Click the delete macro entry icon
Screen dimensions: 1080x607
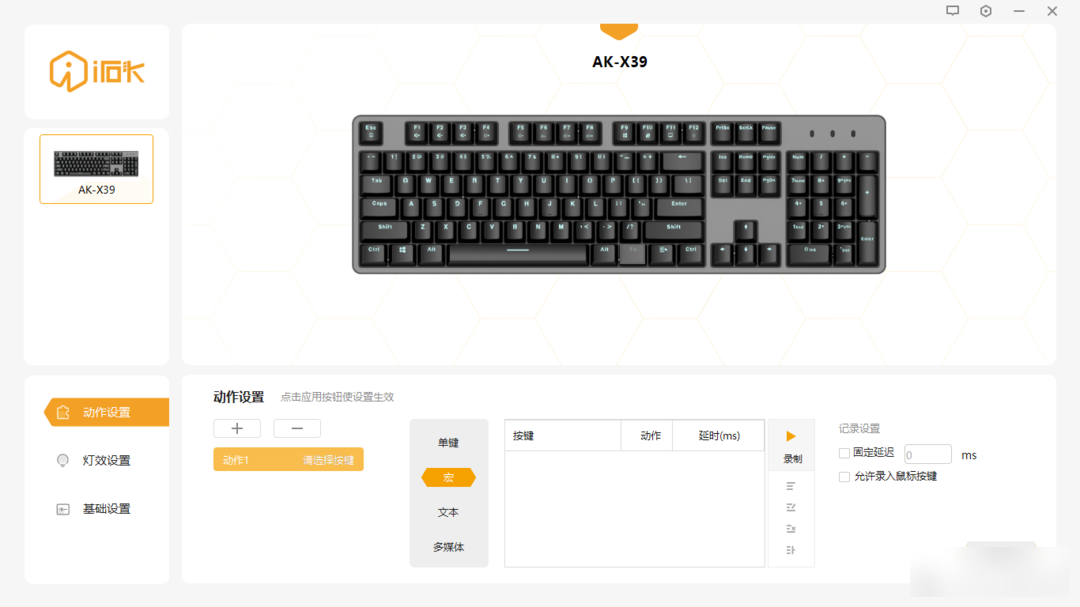pos(791,529)
